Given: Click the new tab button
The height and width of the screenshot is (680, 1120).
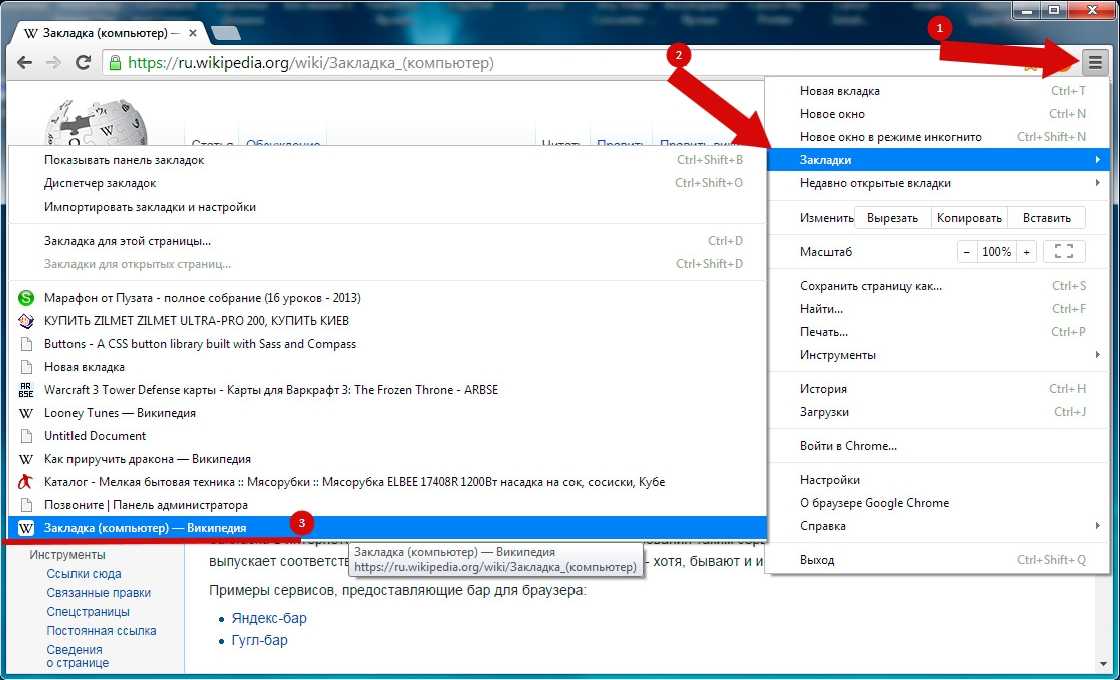Looking at the screenshot, I should (x=226, y=34).
